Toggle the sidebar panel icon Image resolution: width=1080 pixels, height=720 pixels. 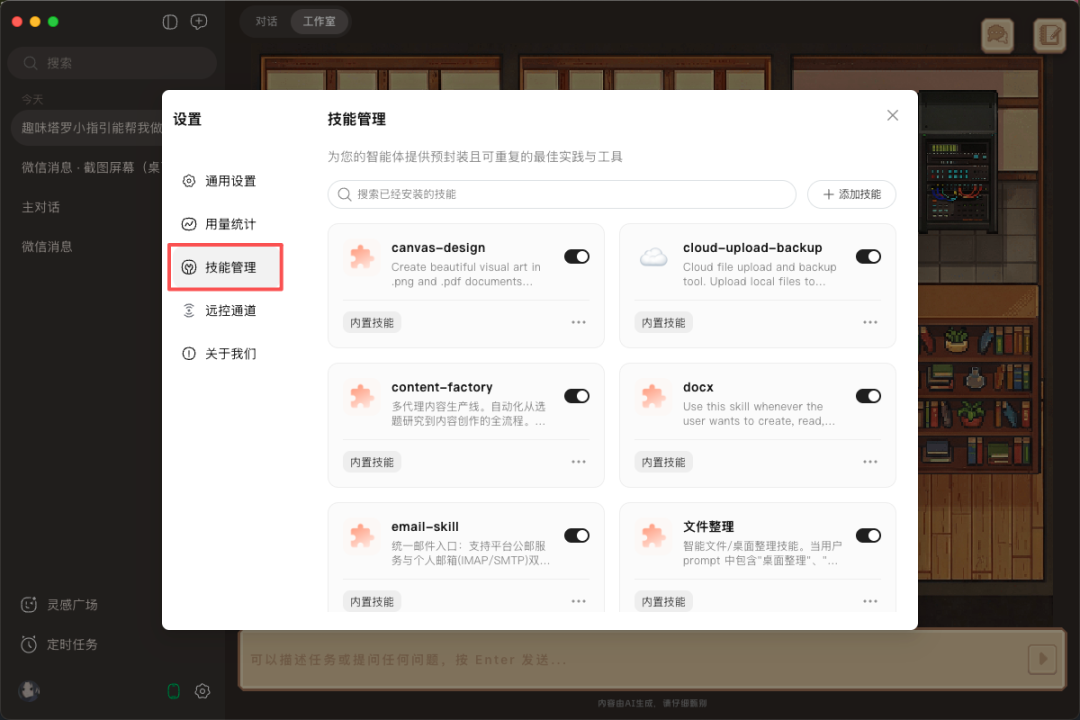tap(169, 22)
